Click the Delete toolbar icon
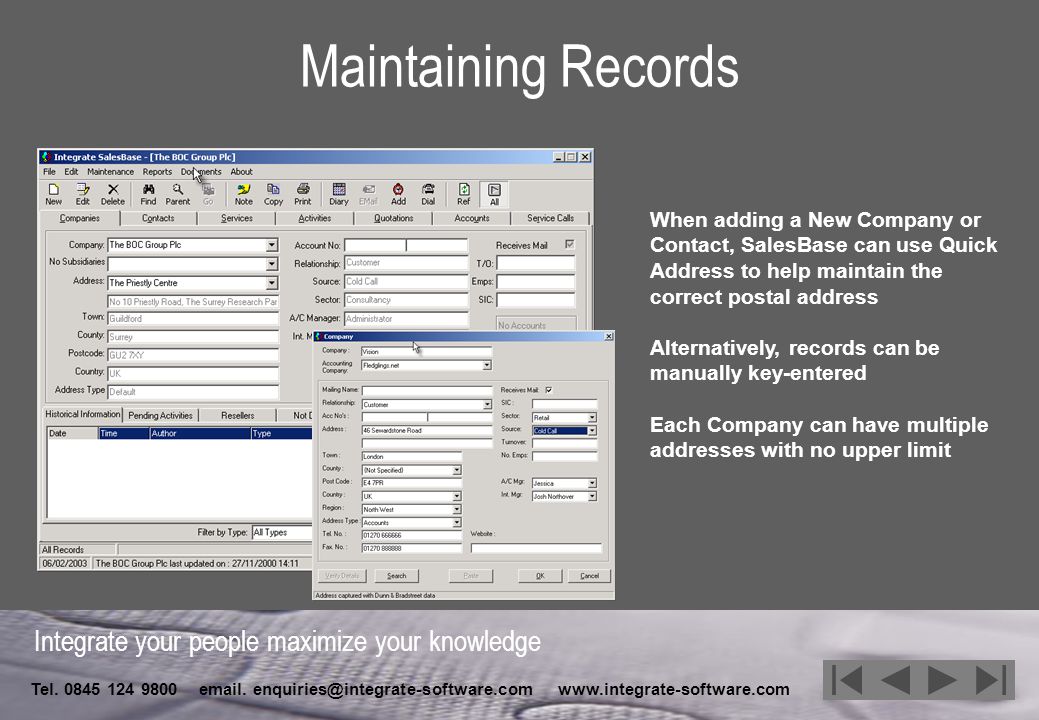This screenshot has width=1039, height=720. (x=113, y=194)
